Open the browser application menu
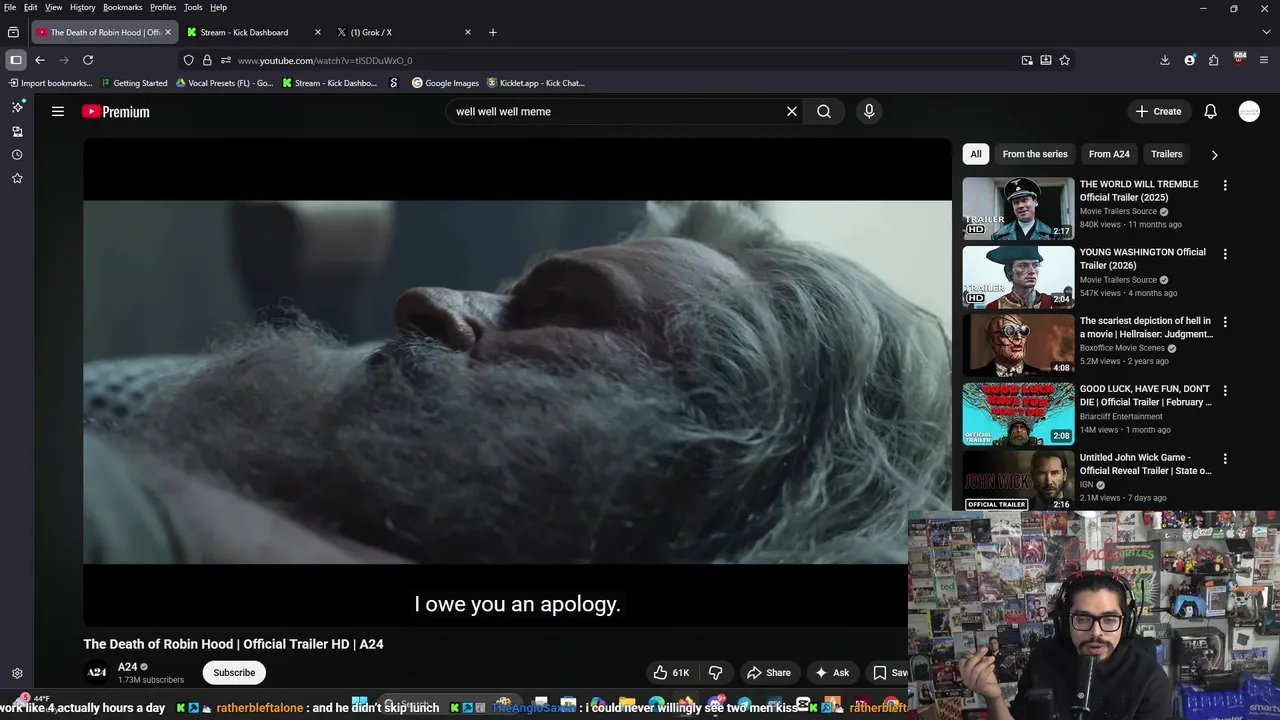The height and width of the screenshot is (720, 1280). pos(1263,60)
